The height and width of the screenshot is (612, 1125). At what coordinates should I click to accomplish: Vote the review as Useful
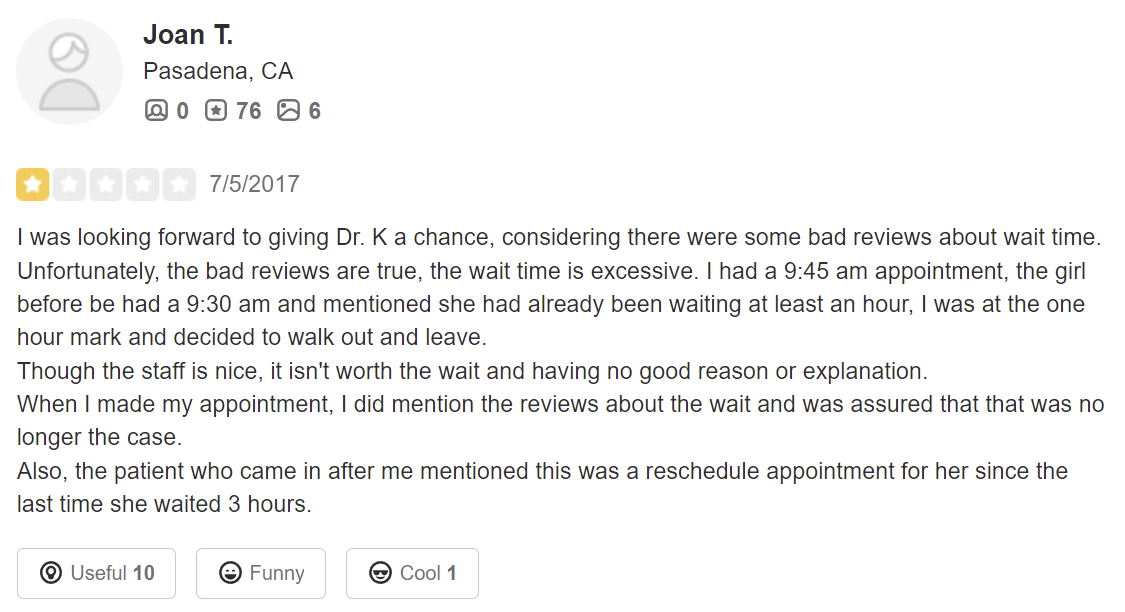coord(96,573)
